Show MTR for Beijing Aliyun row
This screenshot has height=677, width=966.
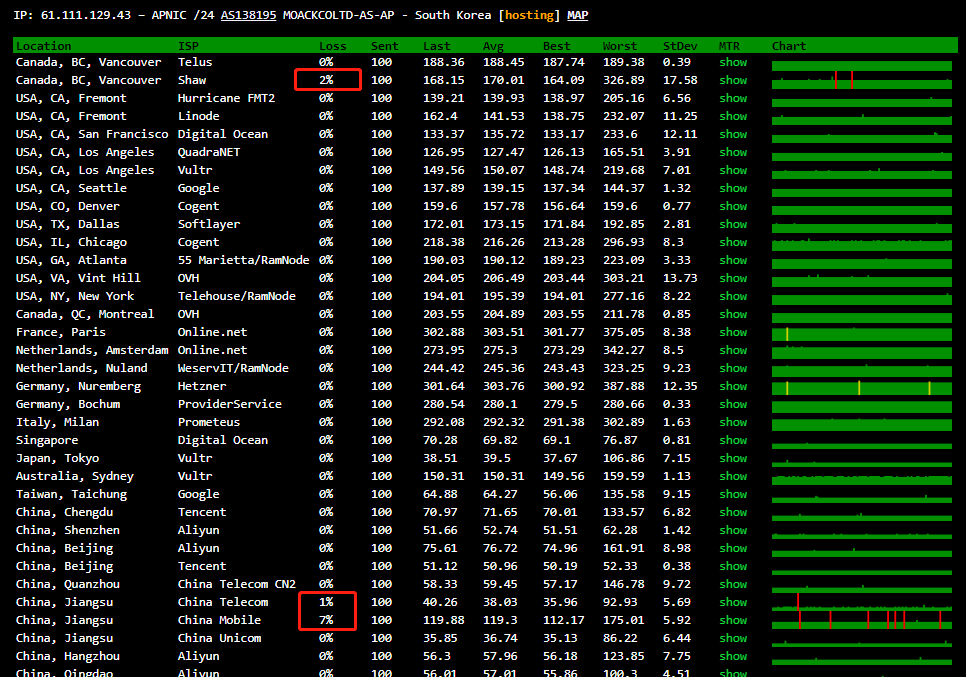733,548
